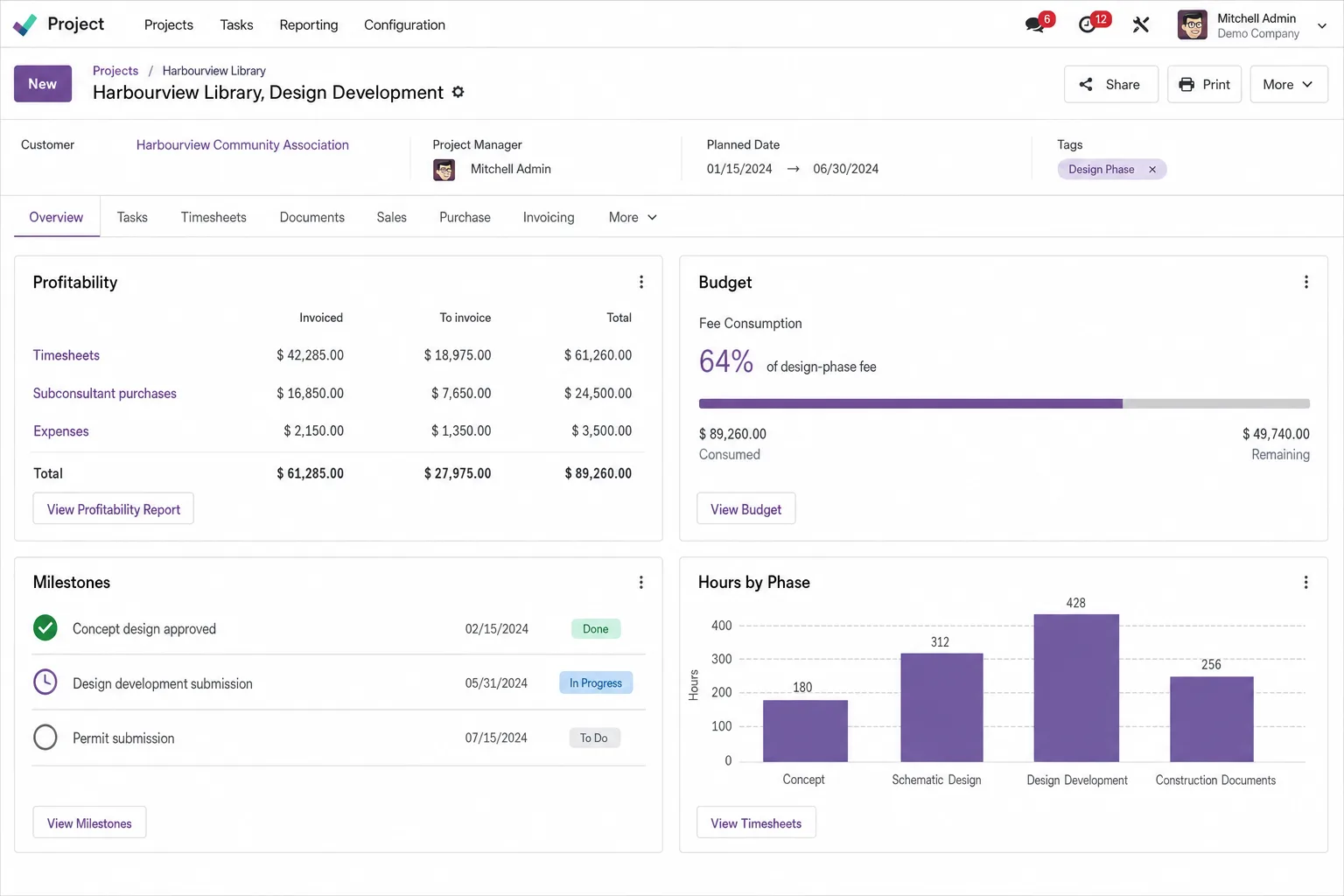The width and height of the screenshot is (1344, 896).
Task: Click the share icon in the Share button
Action: (x=1086, y=84)
